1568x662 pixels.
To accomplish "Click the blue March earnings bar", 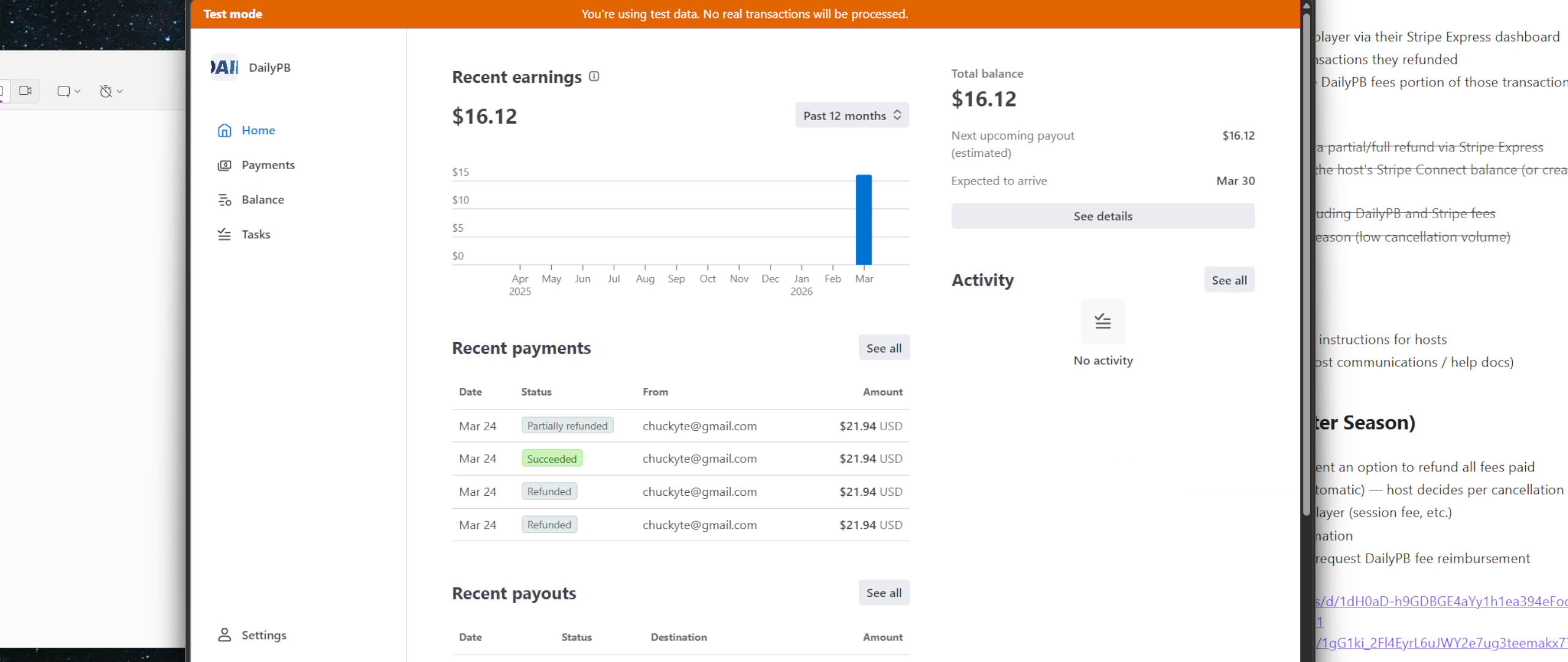I will 864,219.
